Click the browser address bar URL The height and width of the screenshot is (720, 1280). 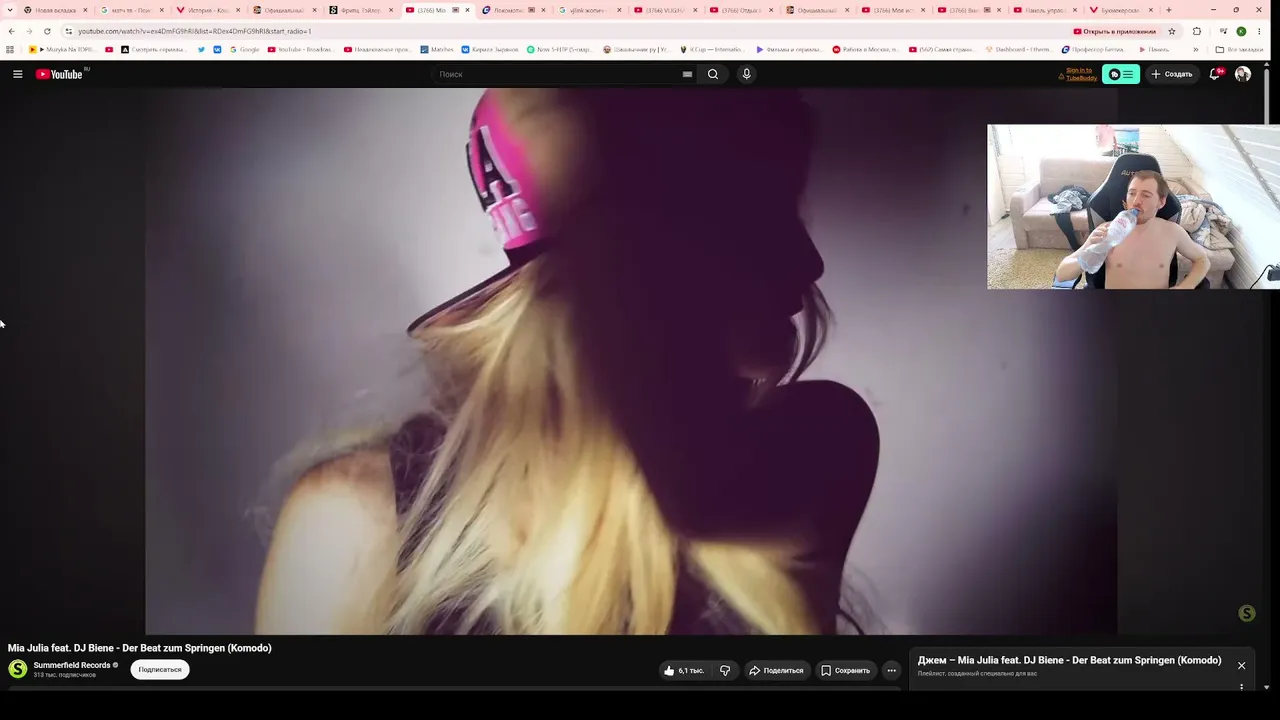pos(195,31)
